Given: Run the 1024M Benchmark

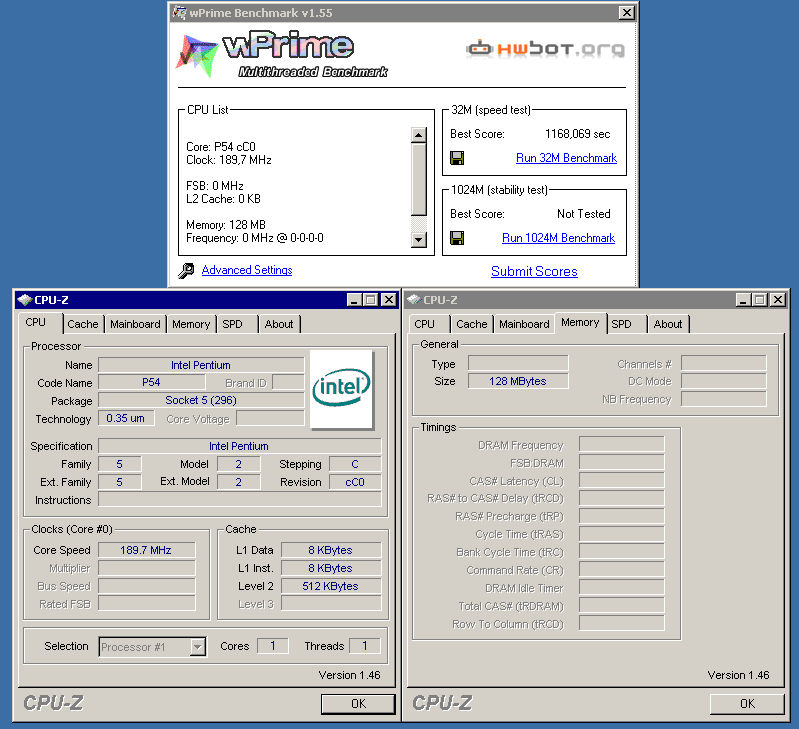Looking at the screenshot, I should point(558,238).
